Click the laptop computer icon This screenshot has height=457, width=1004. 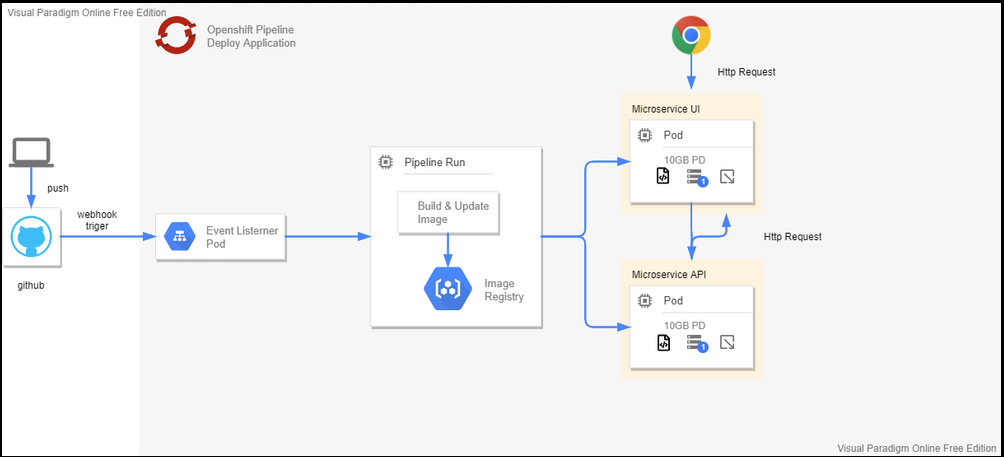(x=31, y=153)
